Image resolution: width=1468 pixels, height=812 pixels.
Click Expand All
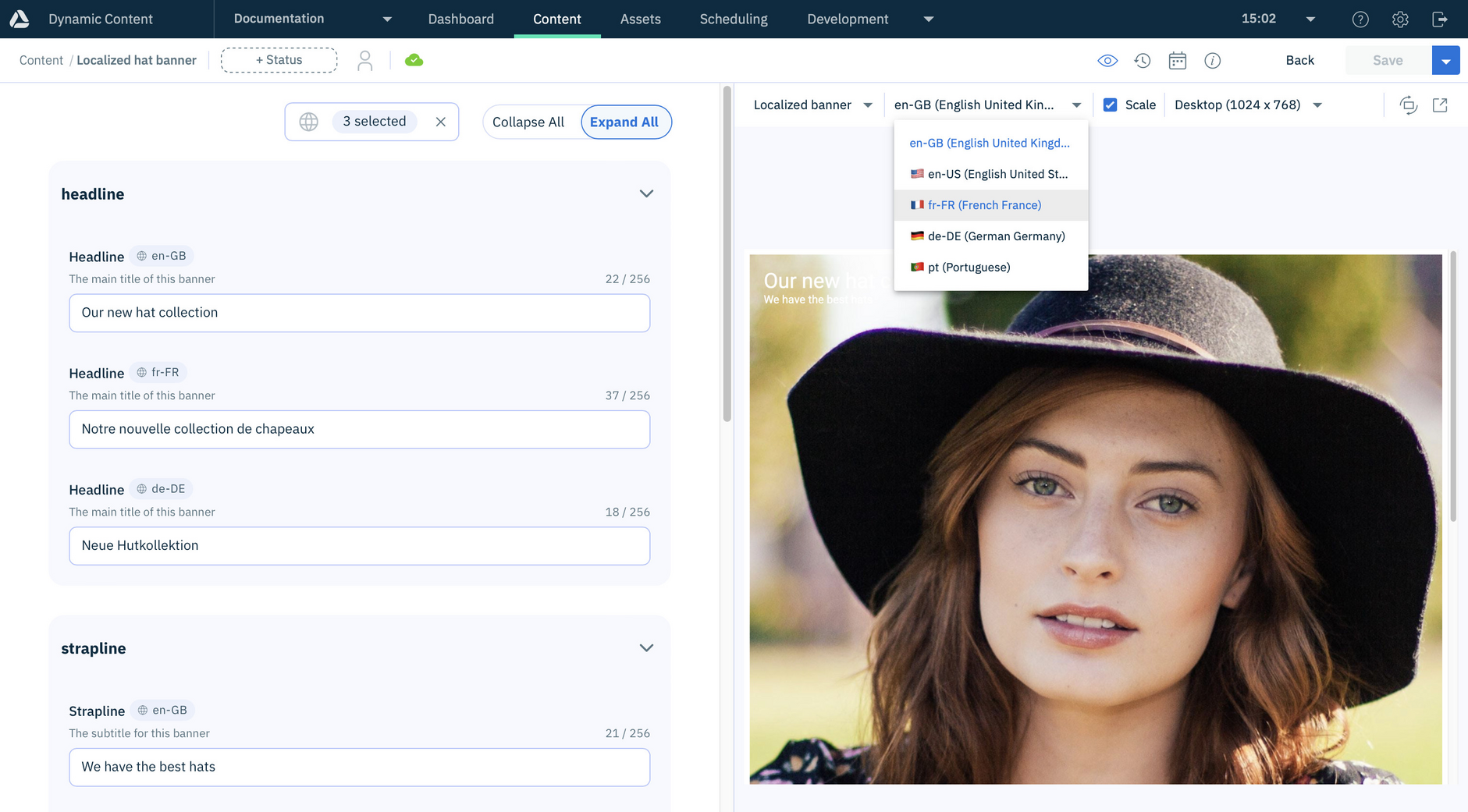(x=624, y=122)
